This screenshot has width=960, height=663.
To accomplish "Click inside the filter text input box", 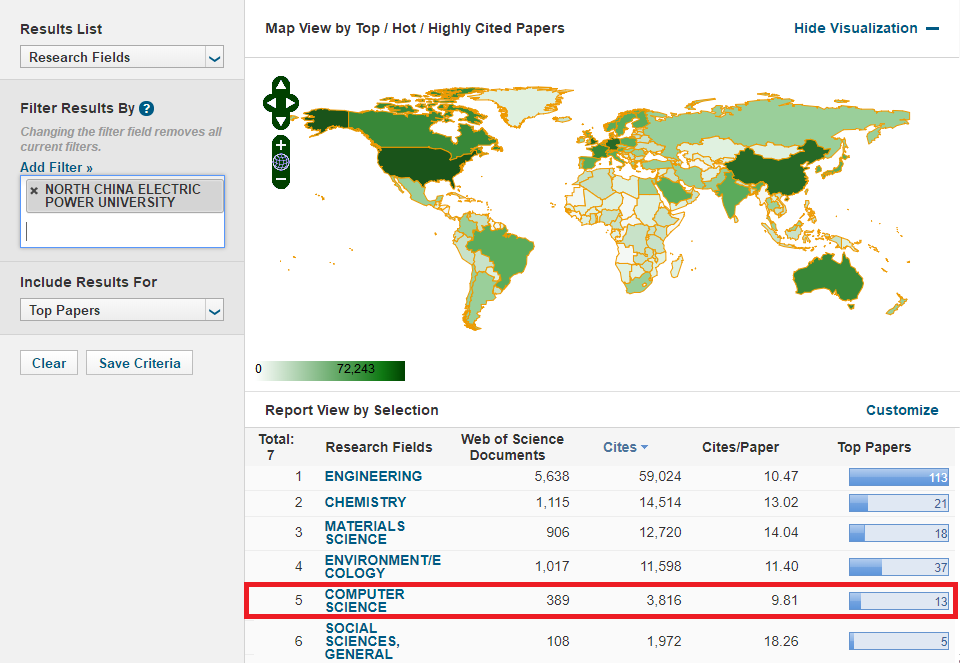I will click(122, 231).
